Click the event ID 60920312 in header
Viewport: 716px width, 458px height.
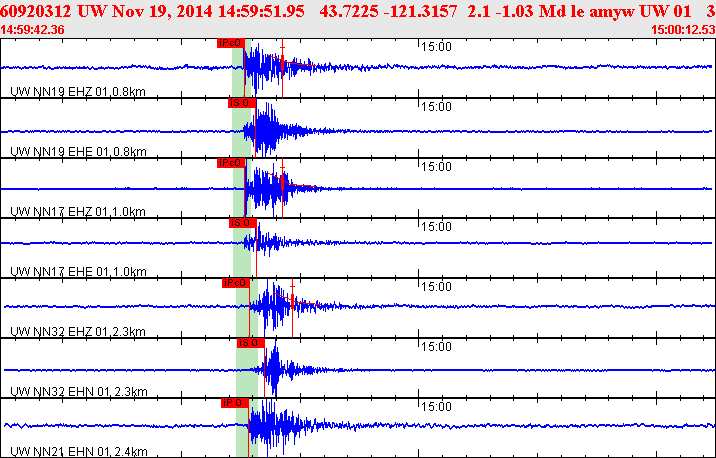tap(36, 11)
